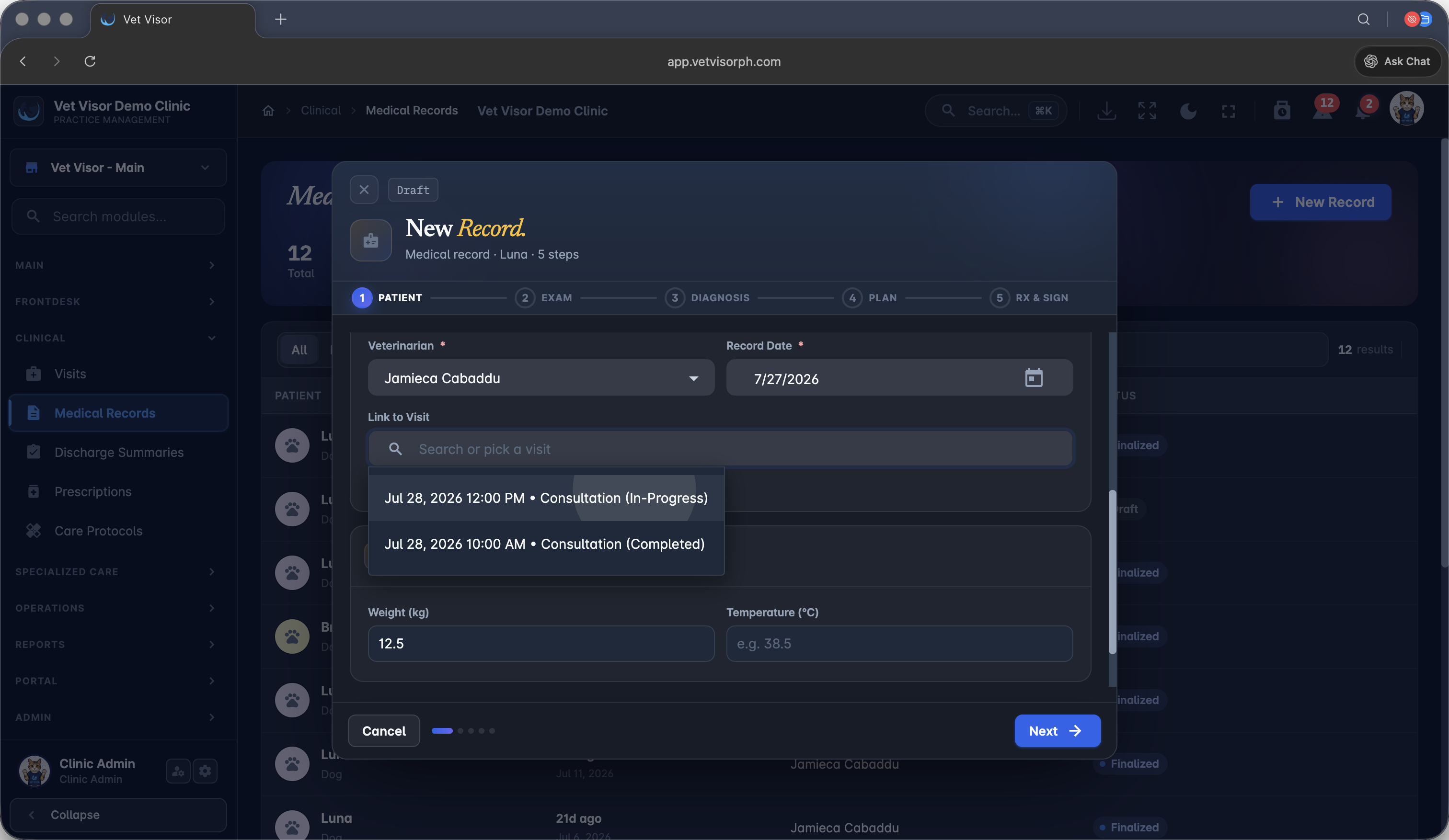The width and height of the screenshot is (1449, 840).
Task: Open Medical Records in the sidebar
Action: [118, 412]
